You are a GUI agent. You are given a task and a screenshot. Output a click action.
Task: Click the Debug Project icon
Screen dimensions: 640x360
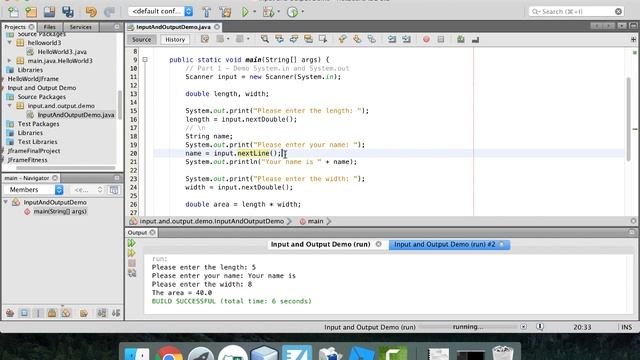tap(268, 12)
